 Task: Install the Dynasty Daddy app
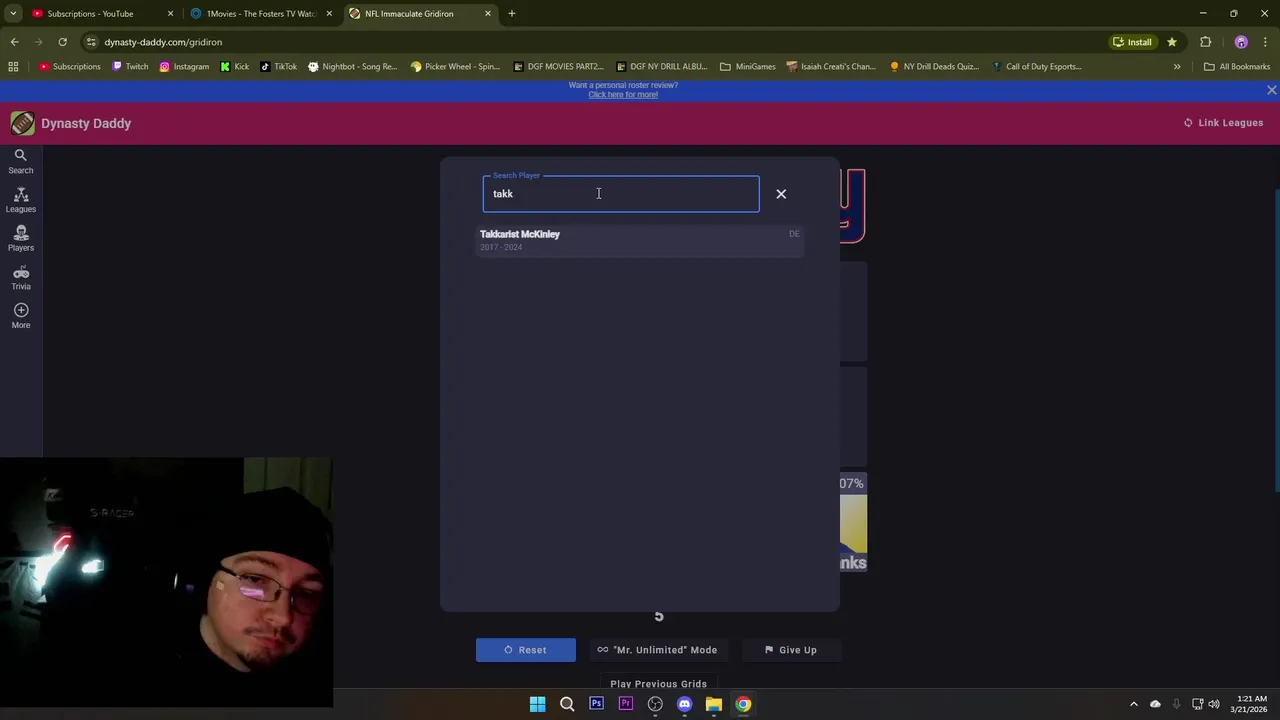point(1132,42)
